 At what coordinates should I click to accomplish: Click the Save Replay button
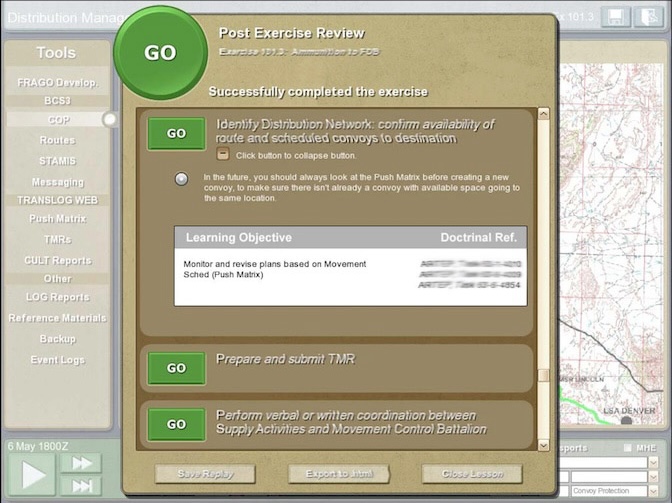(x=205, y=474)
